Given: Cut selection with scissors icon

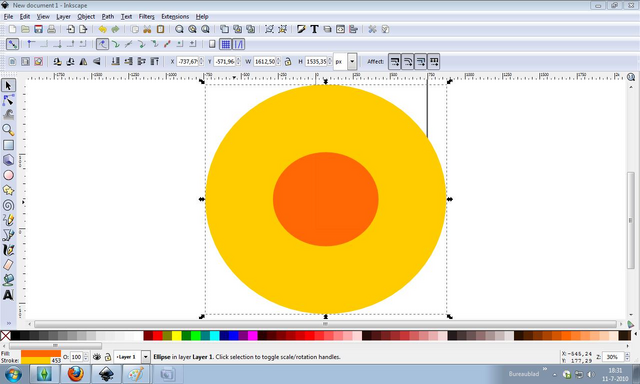Looking at the screenshot, I should point(147,29).
